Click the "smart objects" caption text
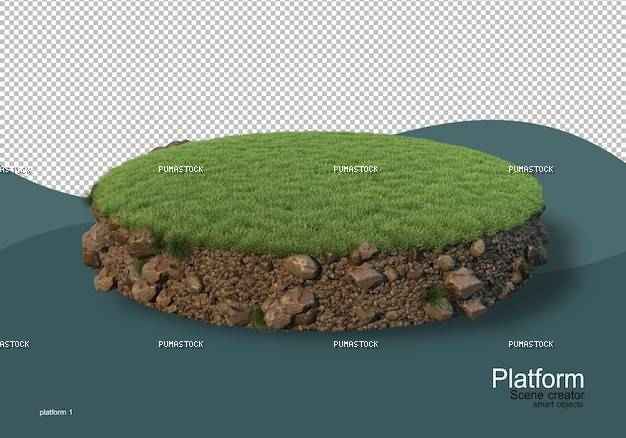Screen dimensions: 626x438 [558, 404]
